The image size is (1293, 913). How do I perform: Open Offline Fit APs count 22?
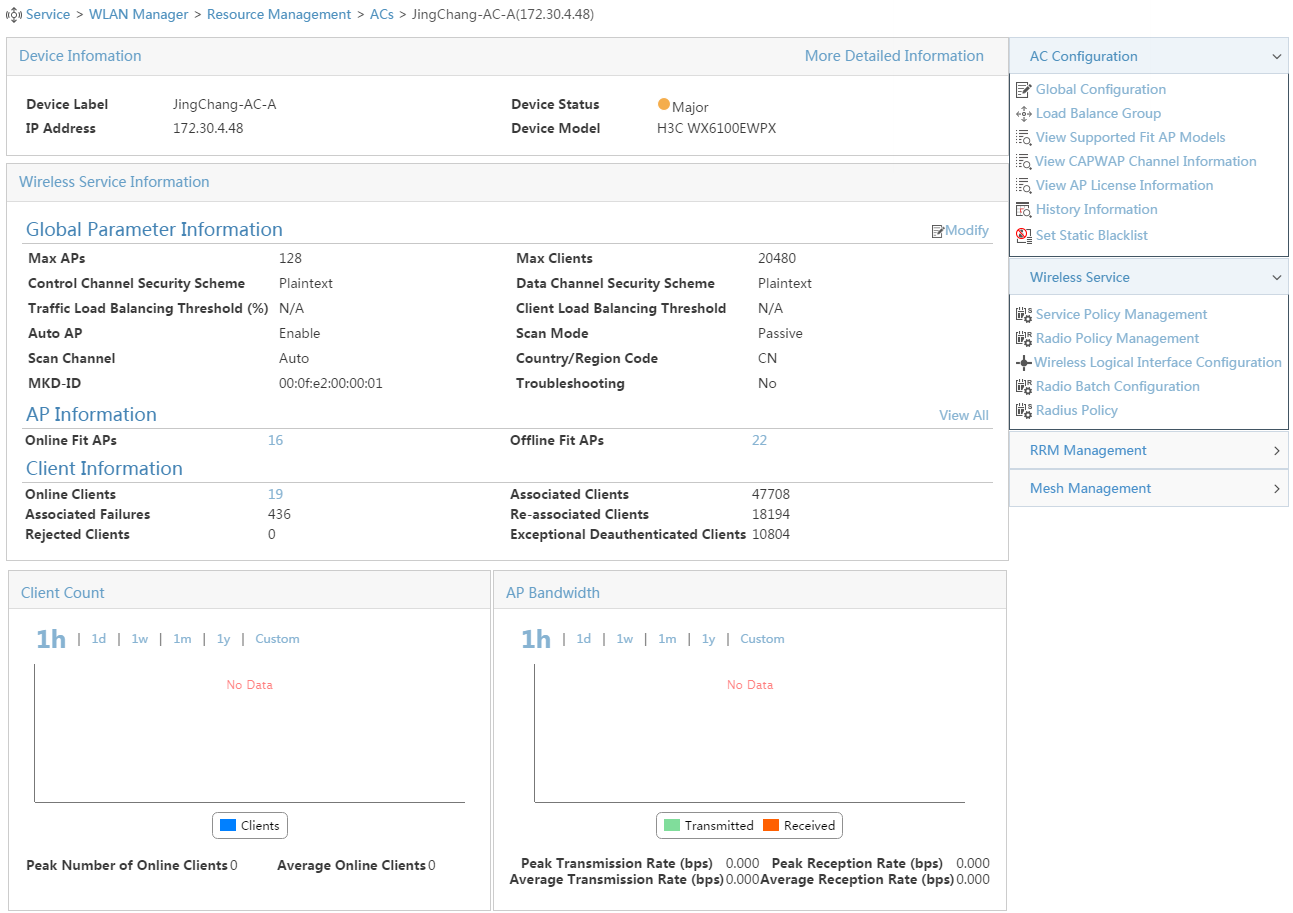coord(759,441)
